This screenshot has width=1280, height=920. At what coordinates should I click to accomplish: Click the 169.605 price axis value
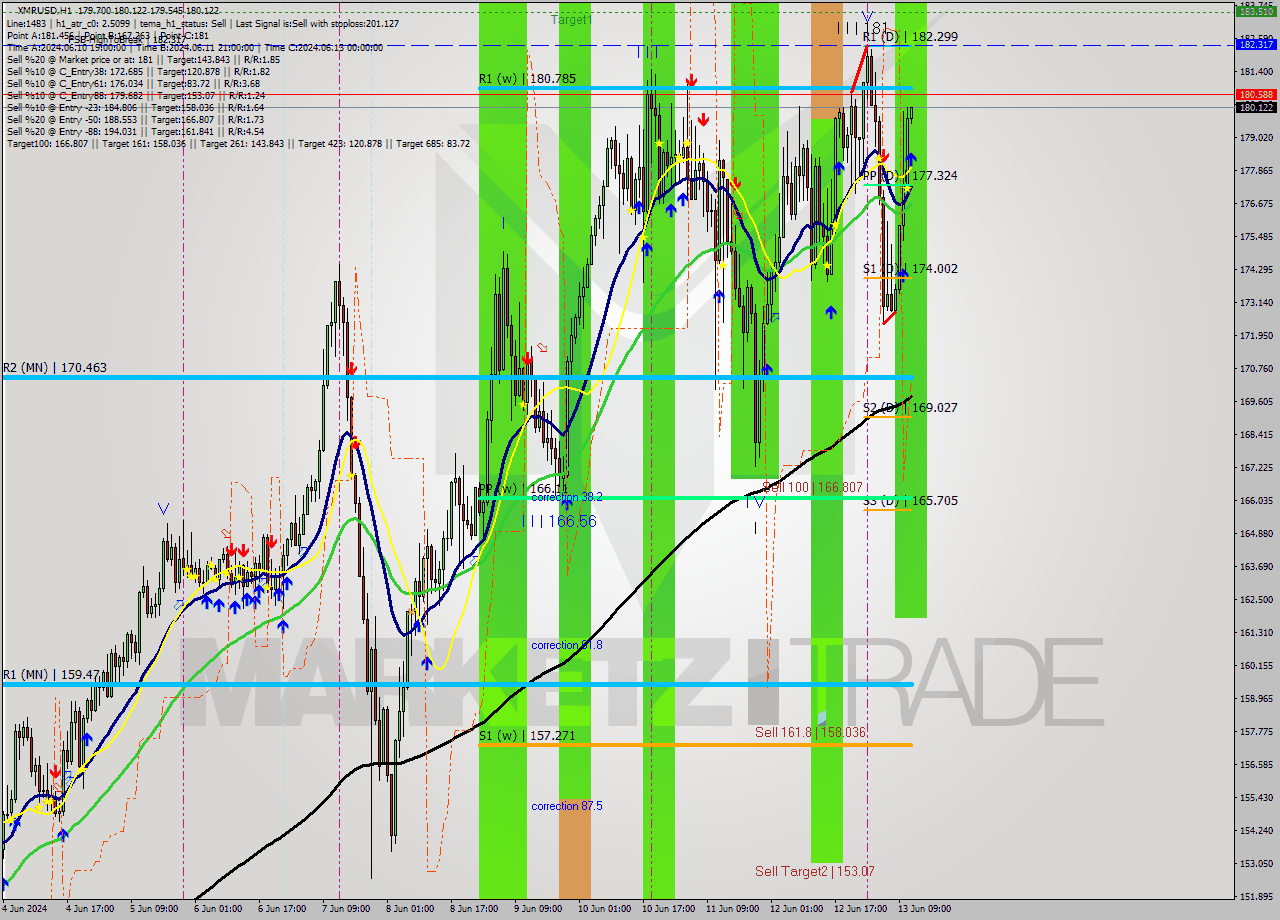pyautogui.click(x=1255, y=401)
